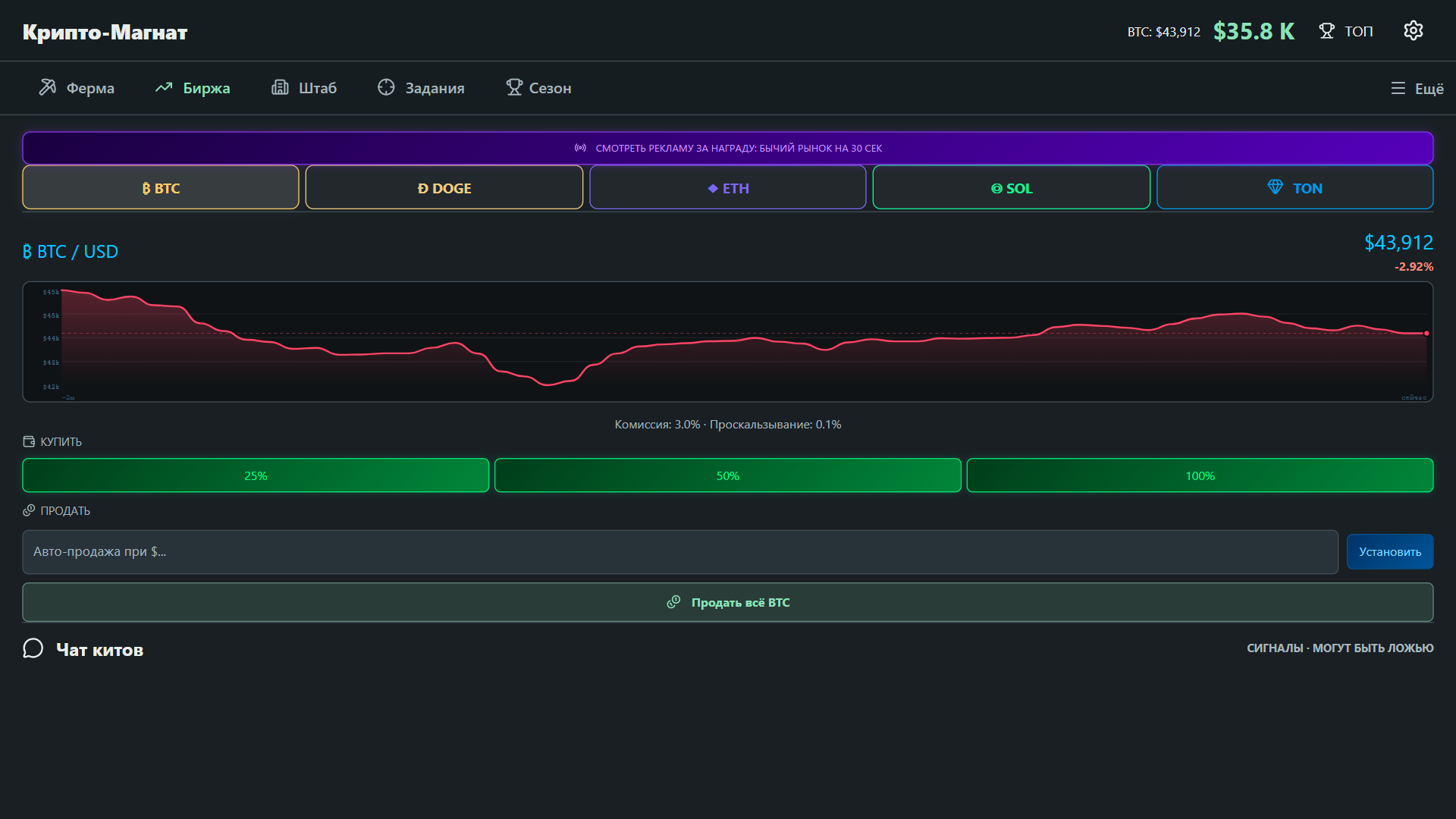Click the current price dot at the chart's end
Screen dimensions: 1456x819
pyautogui.click(x=1426, y=333)
